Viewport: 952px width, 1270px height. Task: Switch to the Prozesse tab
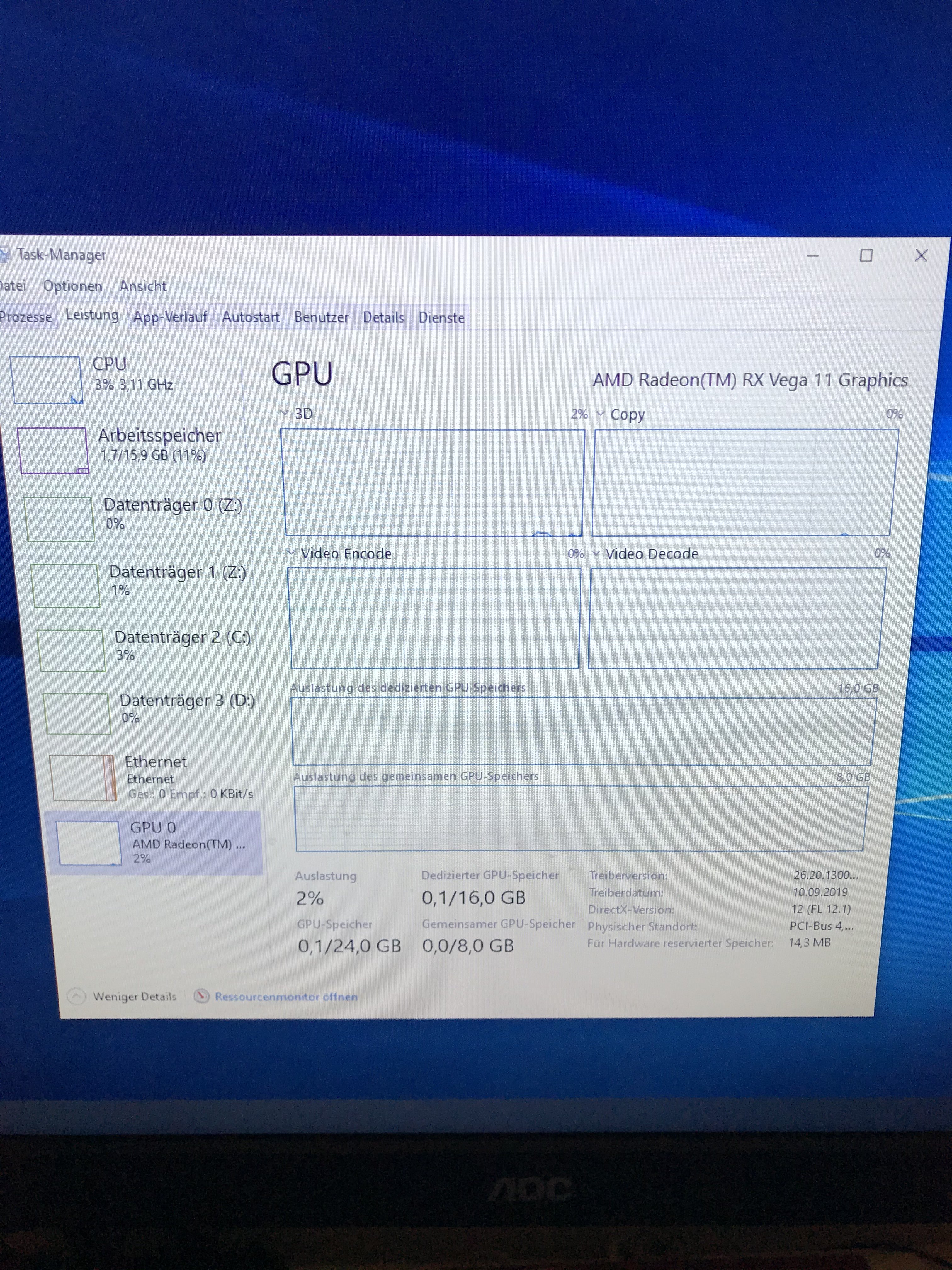26,317
